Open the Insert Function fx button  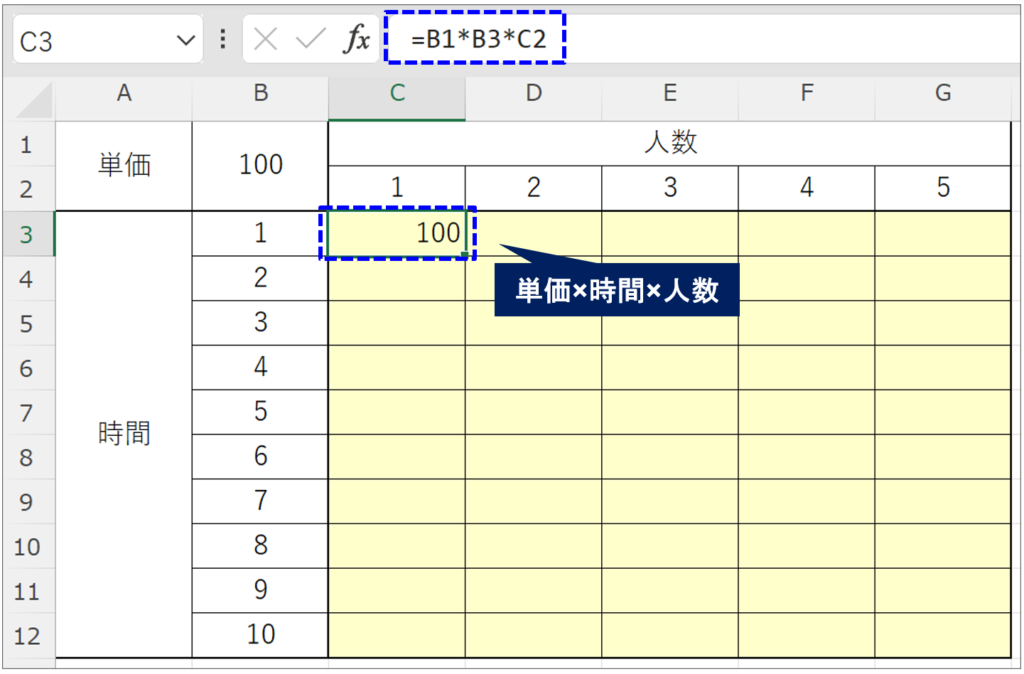point(357,40)
